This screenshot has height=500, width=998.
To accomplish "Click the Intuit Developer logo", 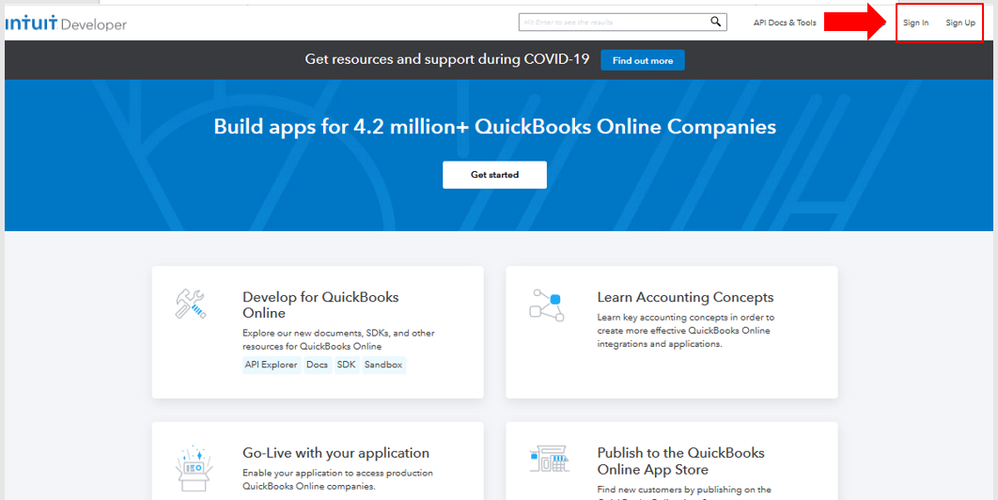I will [x=66, y=24].
